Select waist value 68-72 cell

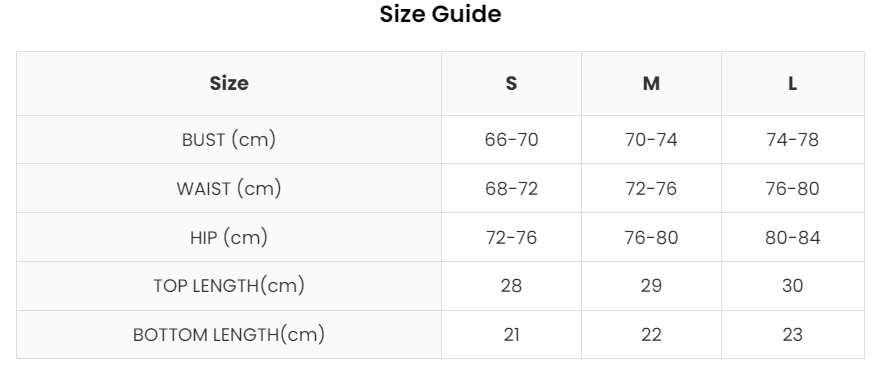point(511,188)
